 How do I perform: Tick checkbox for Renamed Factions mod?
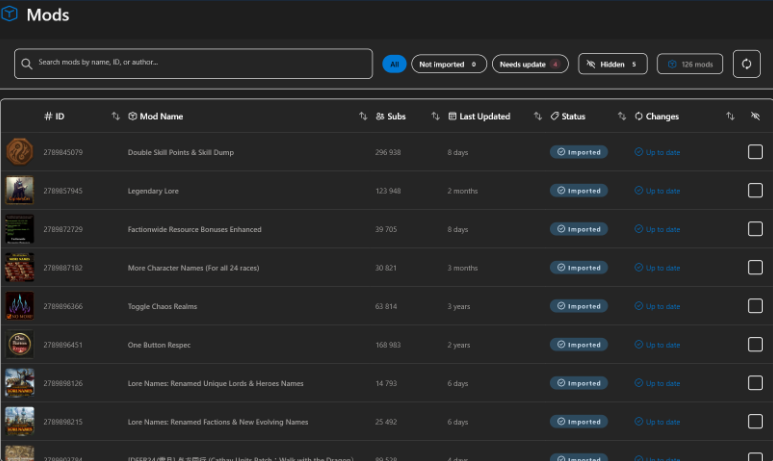point(755,421)
